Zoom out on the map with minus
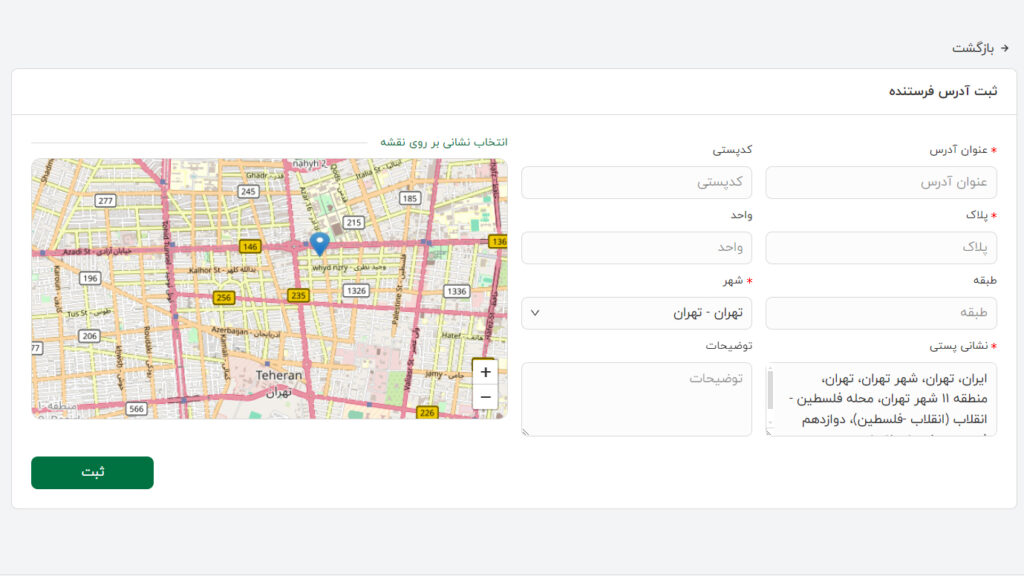This screenshot has width=1024, height=576. coord(485,397)
